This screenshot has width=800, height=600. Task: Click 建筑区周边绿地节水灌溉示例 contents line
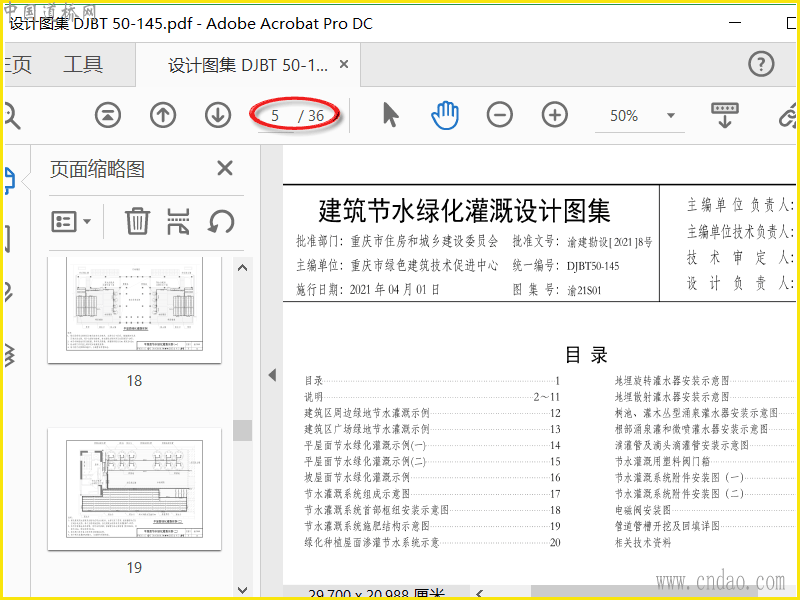(432, 413)
